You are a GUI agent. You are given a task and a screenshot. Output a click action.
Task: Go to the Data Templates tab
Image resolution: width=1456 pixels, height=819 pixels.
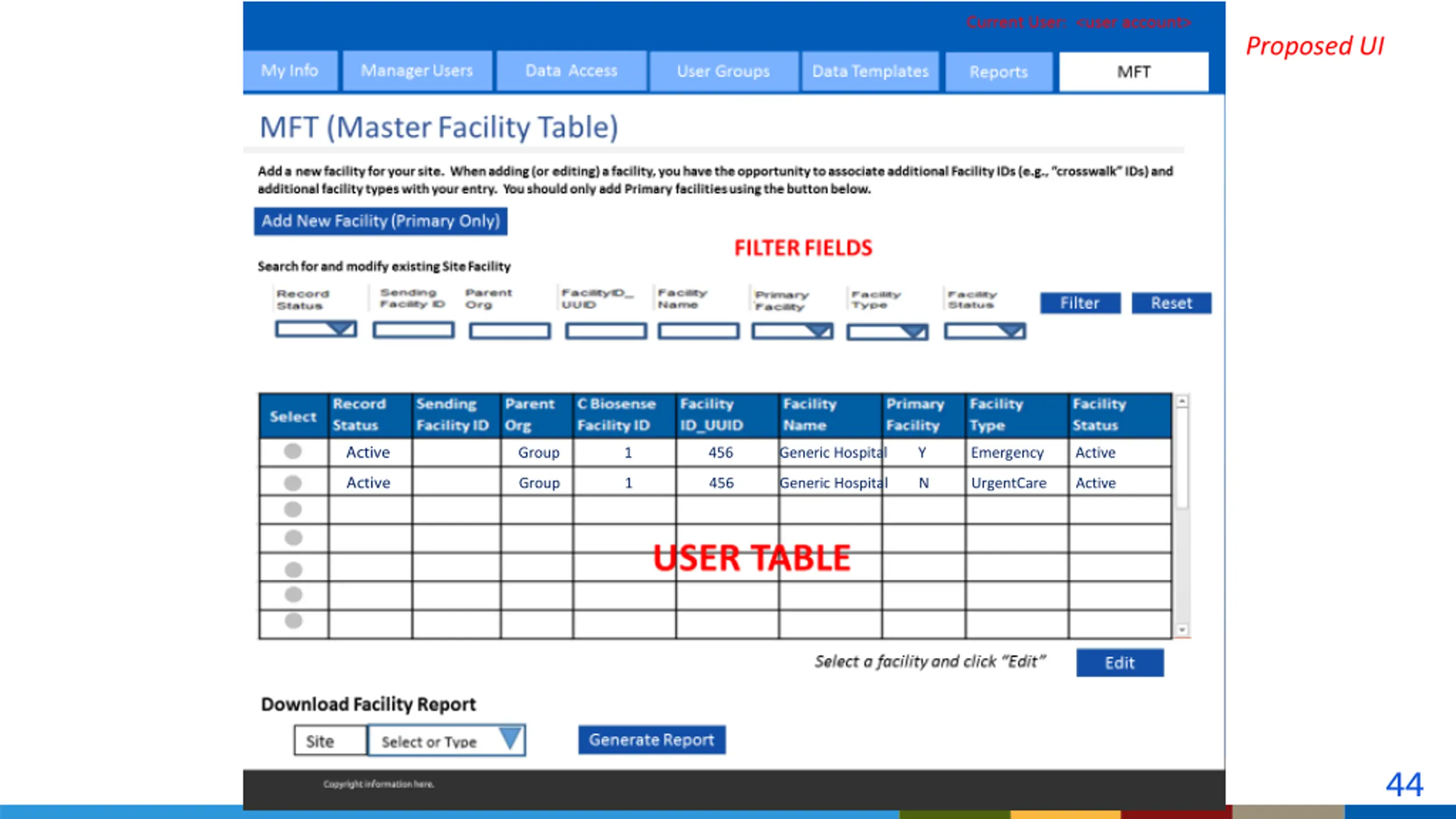click(x=870, y=72)
